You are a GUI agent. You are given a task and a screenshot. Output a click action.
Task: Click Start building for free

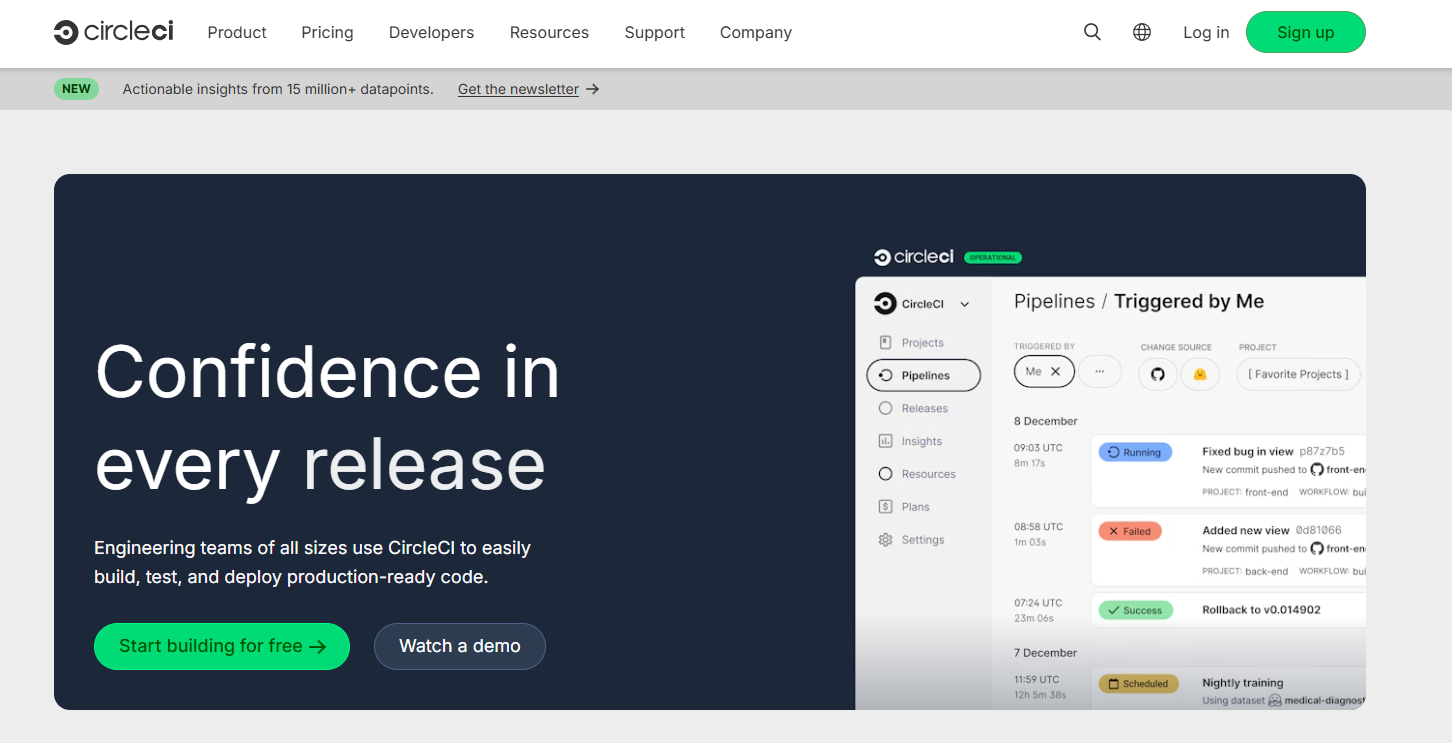[x=222, y=646]
